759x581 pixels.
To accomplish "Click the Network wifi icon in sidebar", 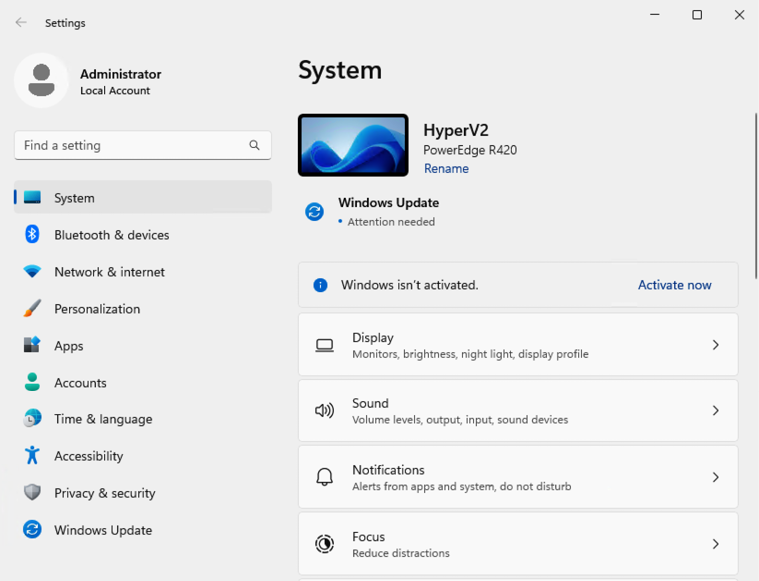I will (32, 271).
